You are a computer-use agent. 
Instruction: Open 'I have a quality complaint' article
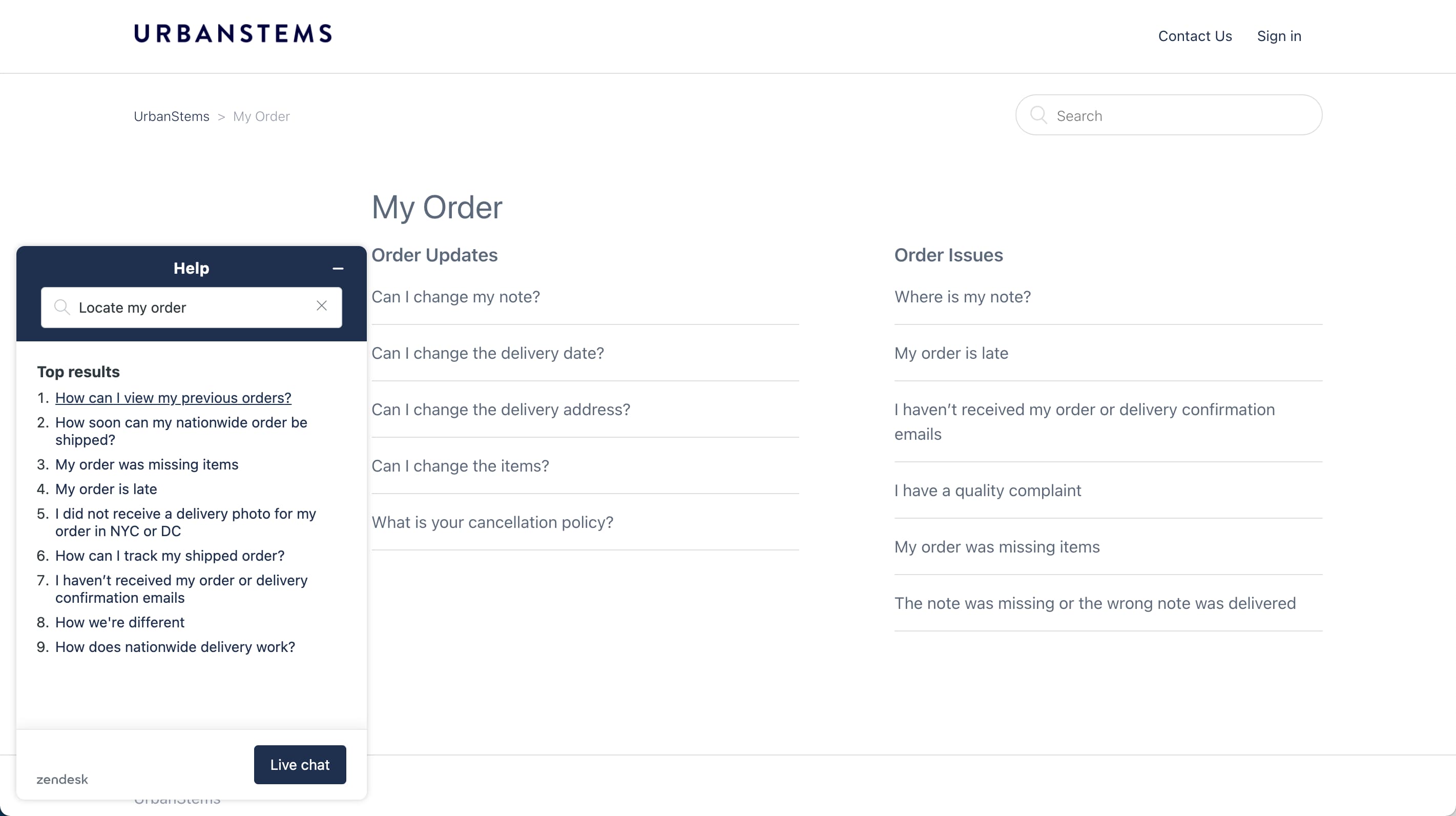click(x=987, y=489)
